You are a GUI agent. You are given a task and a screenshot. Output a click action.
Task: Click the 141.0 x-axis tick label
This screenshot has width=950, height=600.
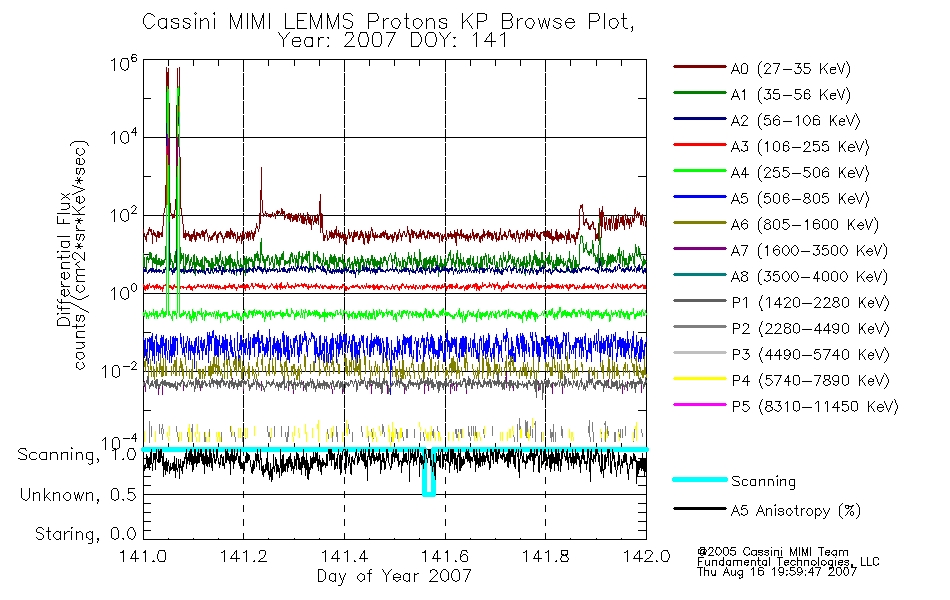[x=143, y=556]
